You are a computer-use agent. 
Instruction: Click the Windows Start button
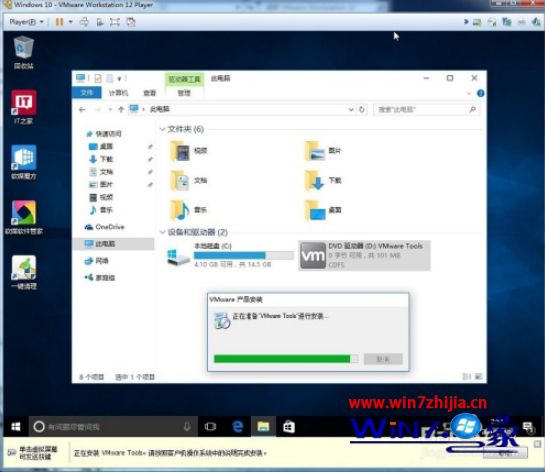(x=16, y=426)
